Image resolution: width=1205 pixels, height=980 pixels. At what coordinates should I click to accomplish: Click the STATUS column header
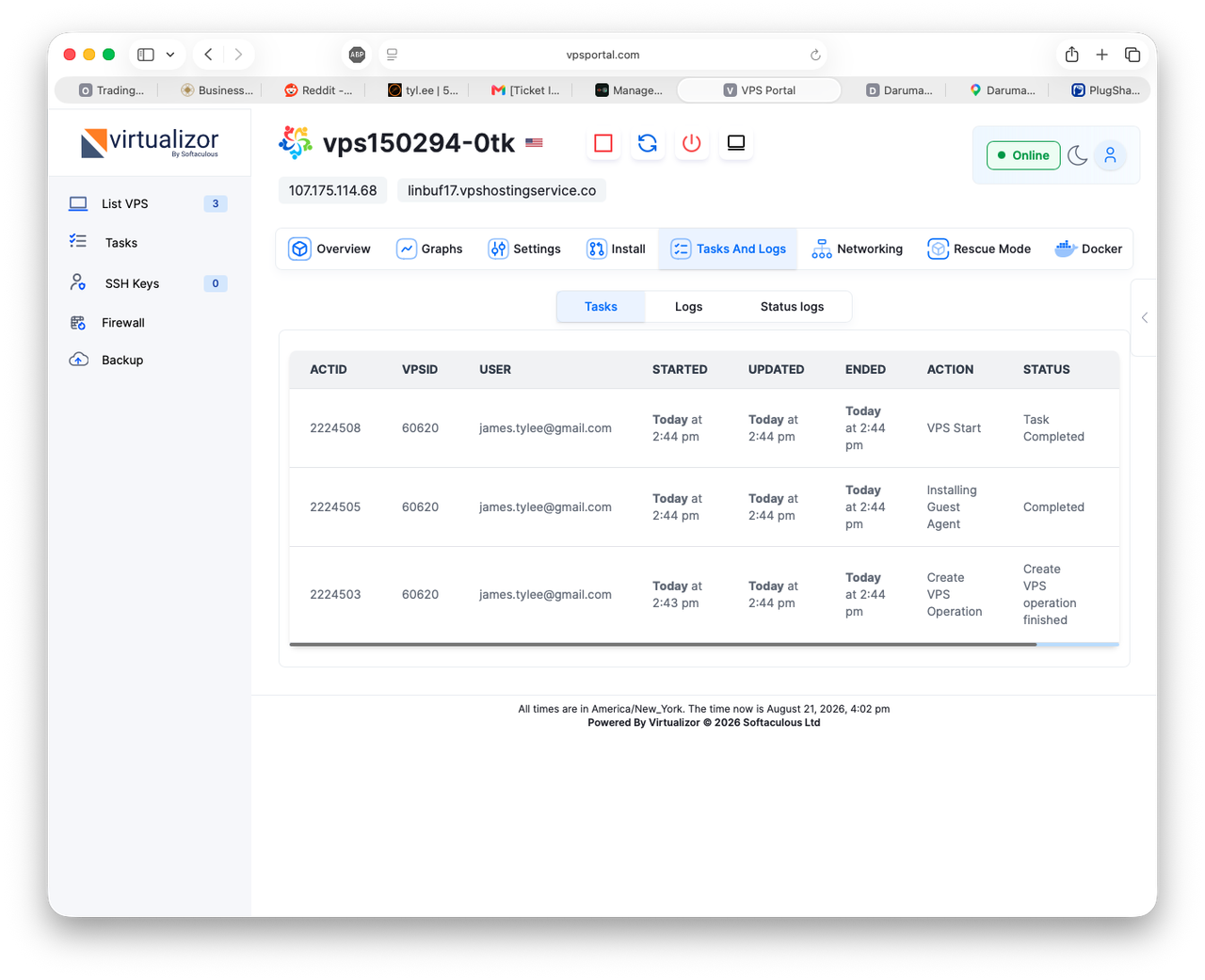[x=1047, y=370]
